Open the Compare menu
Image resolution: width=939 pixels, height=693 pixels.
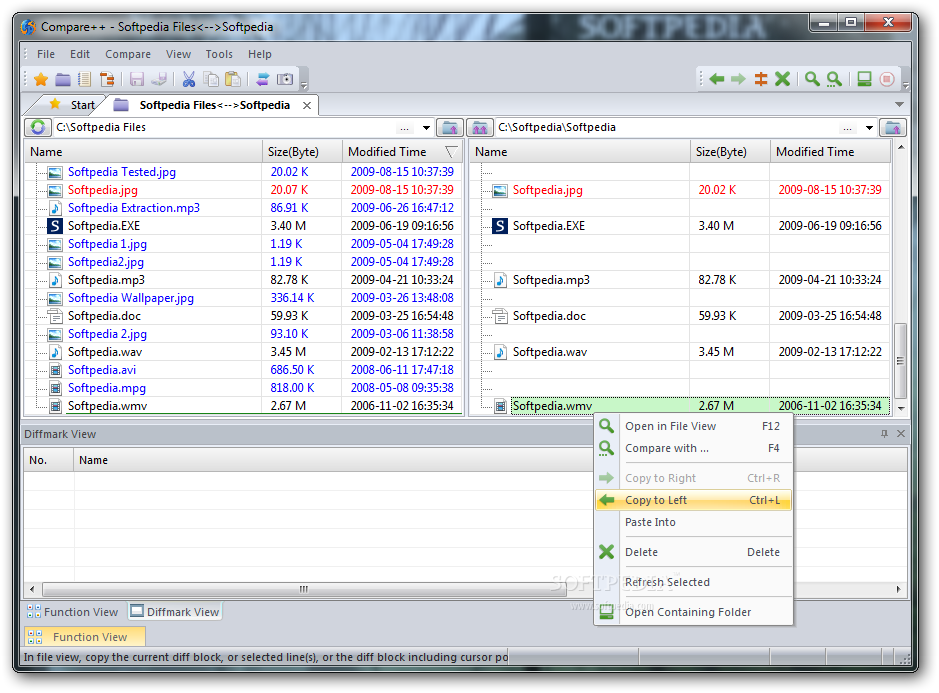128,54
